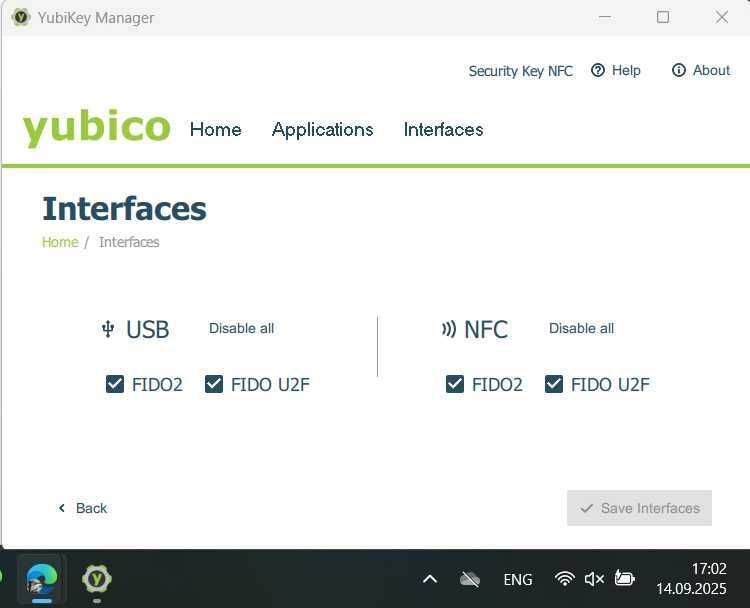Open Wi-Fi network settings icon

565,579
